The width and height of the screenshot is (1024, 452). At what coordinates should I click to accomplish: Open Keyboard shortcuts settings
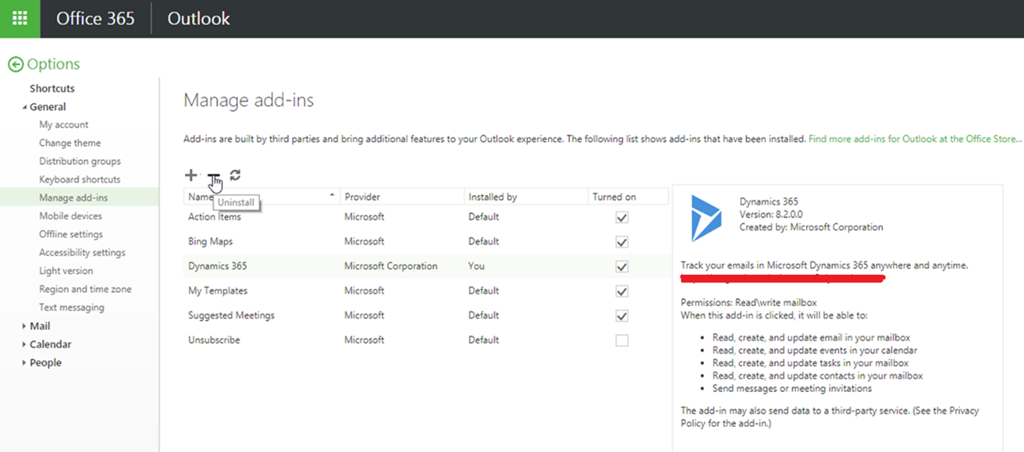[x=80, y=180]
